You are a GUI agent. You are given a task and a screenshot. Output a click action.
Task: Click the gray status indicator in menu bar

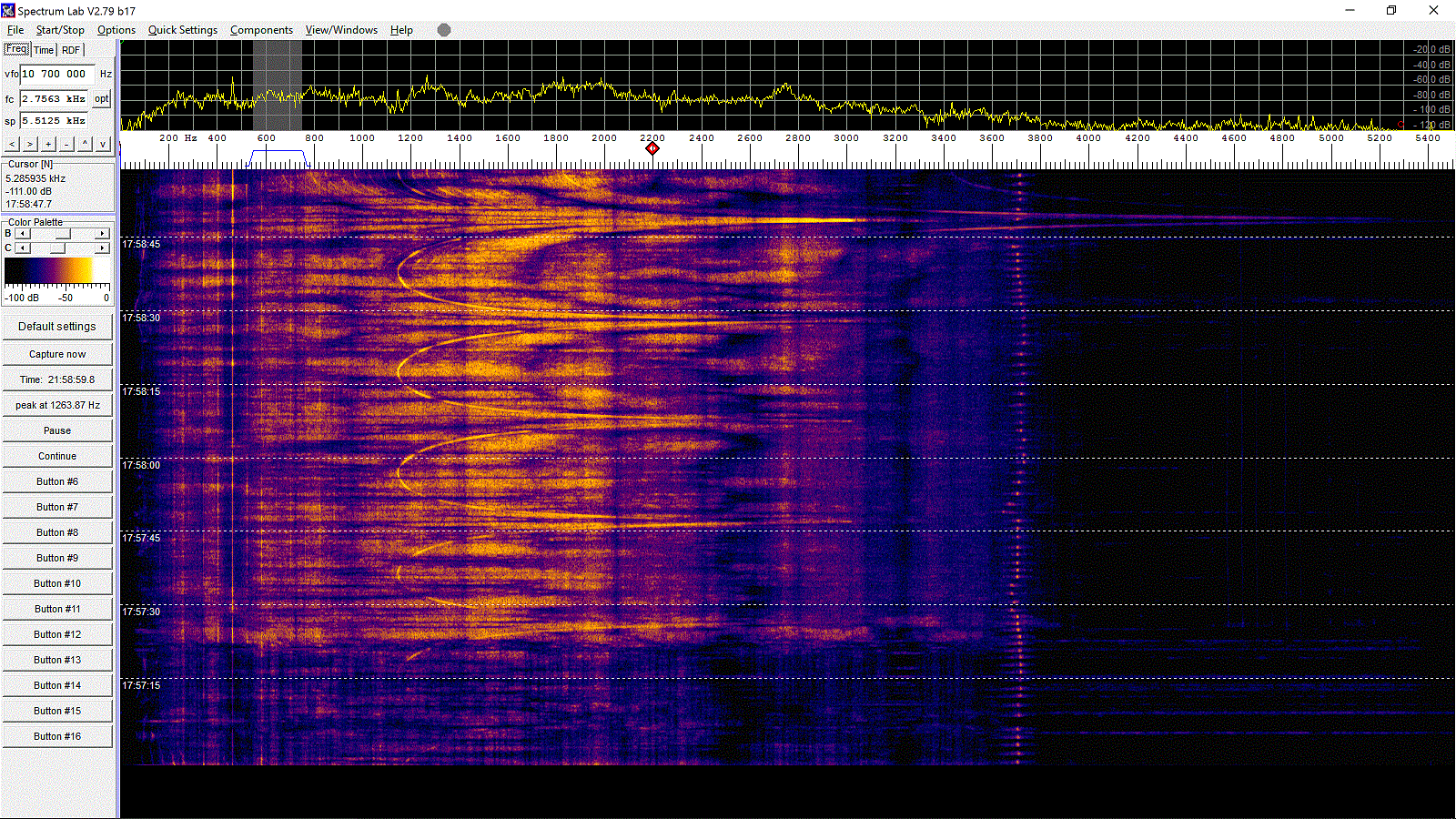tap(444, 30)
